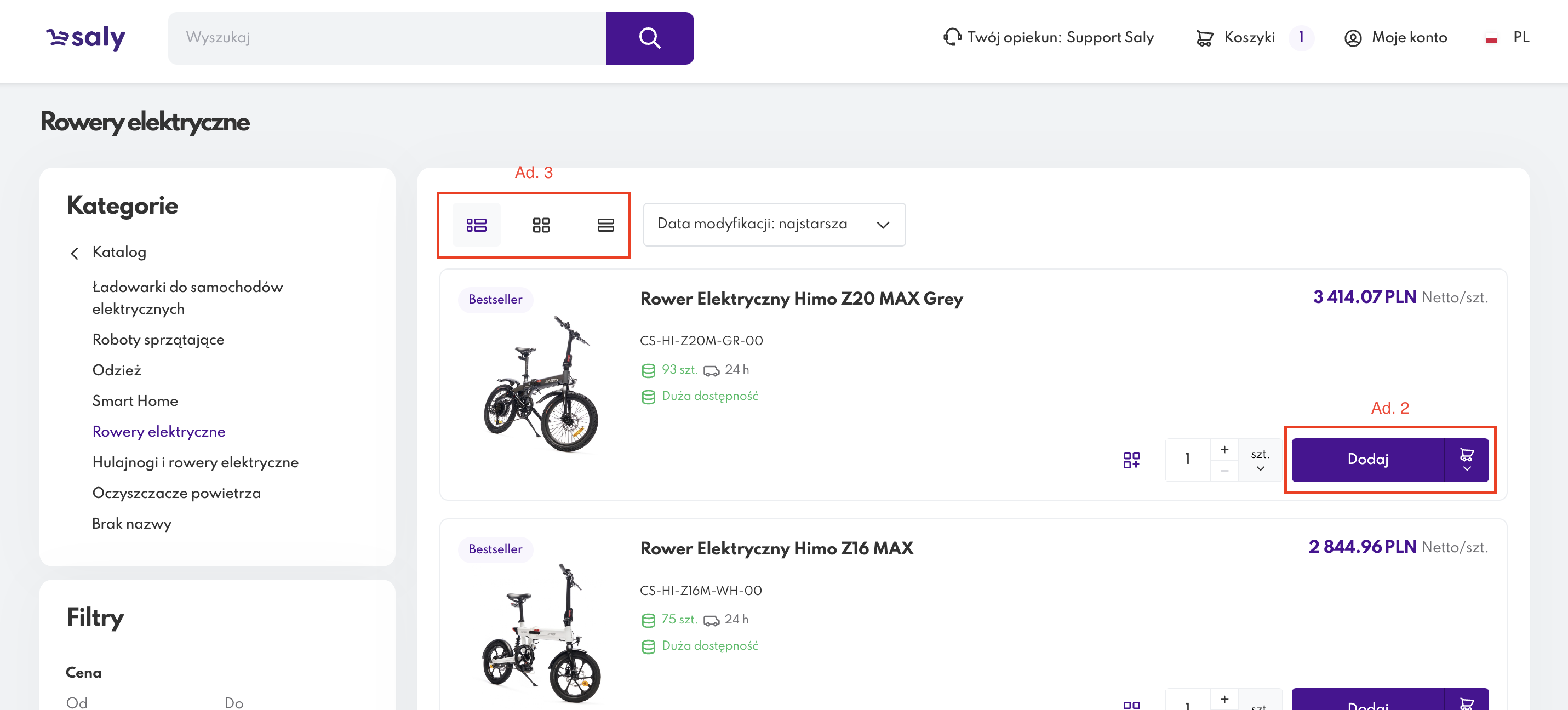Focus the Wyszukaj search field
The height and width of the screenshot is (710, 1568).
pyautogui.click(x=387, y=38)
